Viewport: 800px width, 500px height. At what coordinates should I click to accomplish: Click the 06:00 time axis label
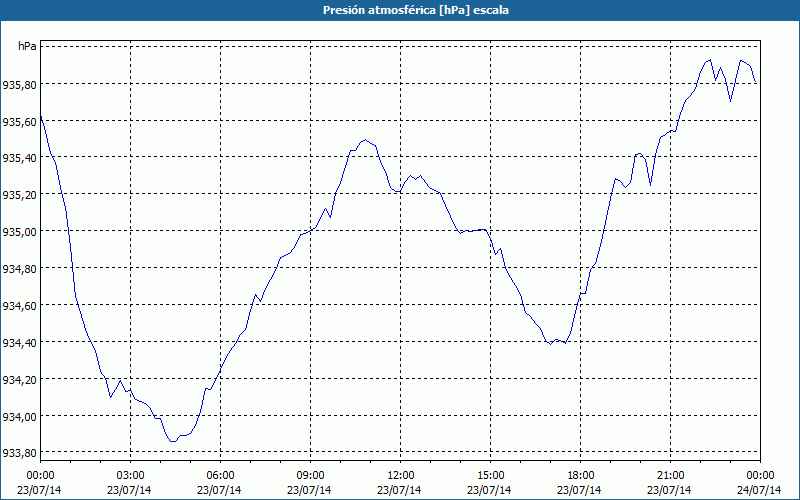coord(220,476)
